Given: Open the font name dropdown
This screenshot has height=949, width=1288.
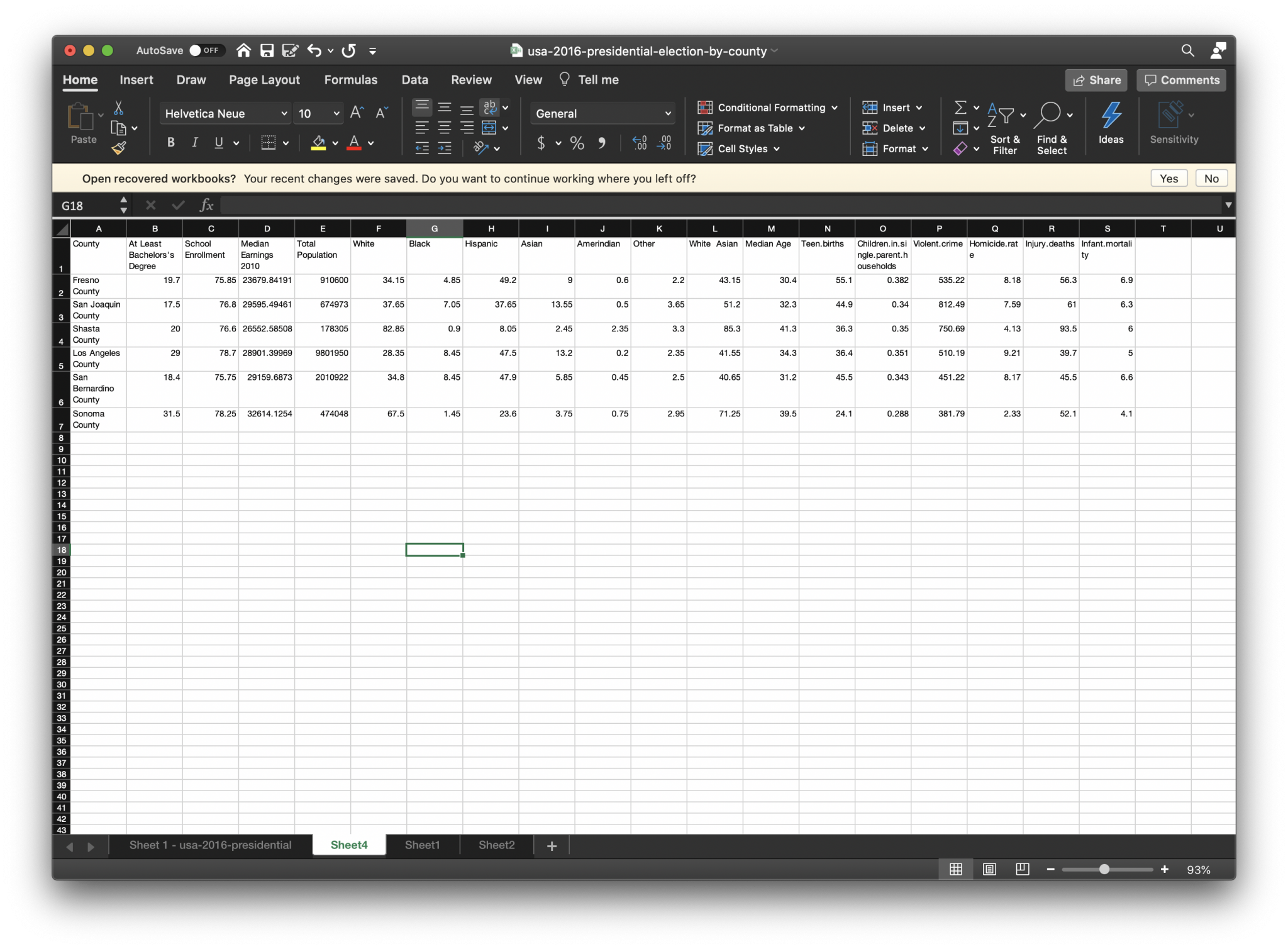Looking at the screenshot, I should tap(284, 114).
